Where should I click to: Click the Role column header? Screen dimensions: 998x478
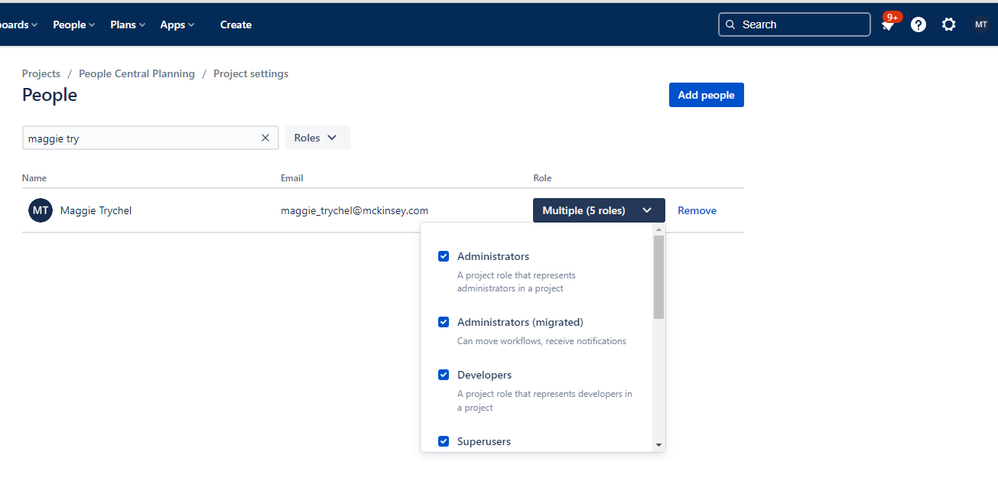click(542, 178)
